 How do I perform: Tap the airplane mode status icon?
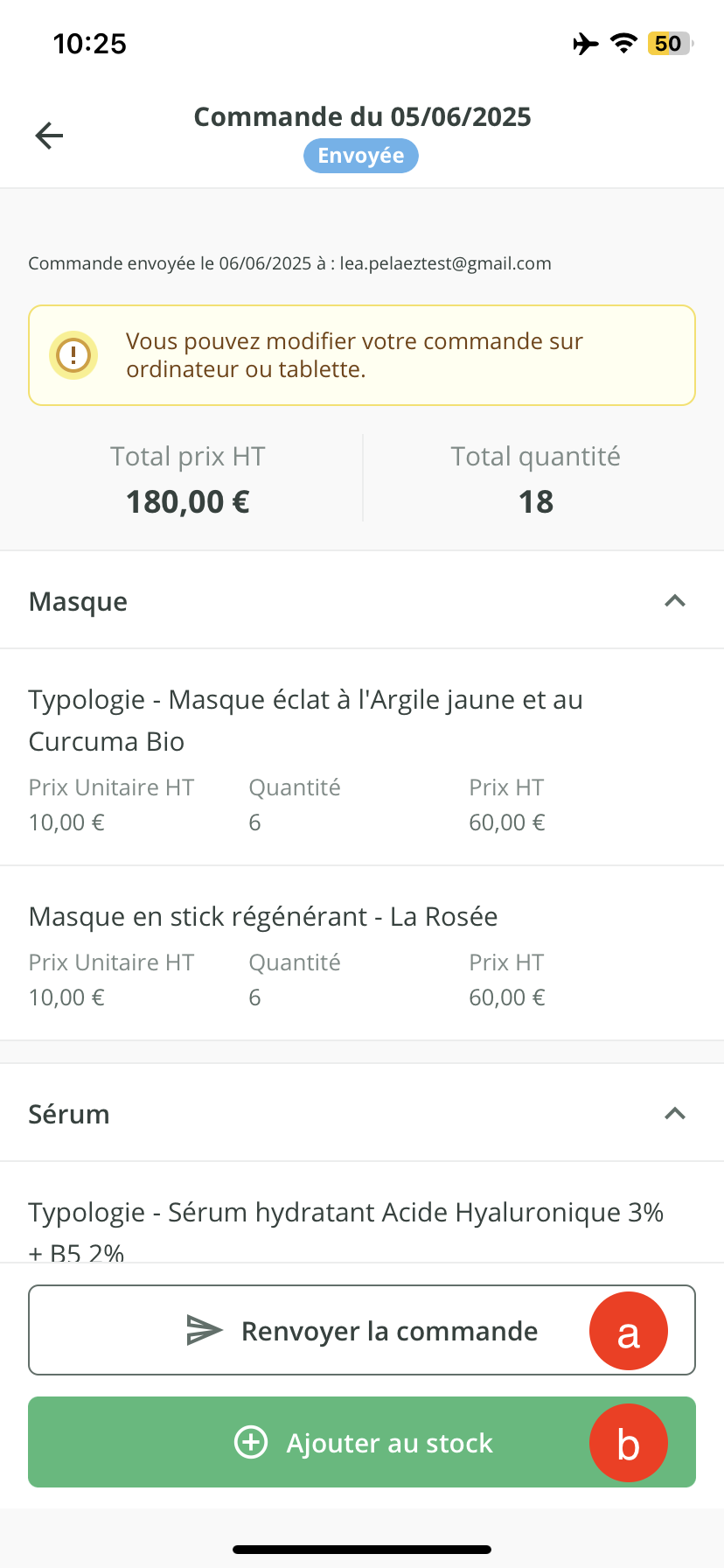tap(585, 44)
